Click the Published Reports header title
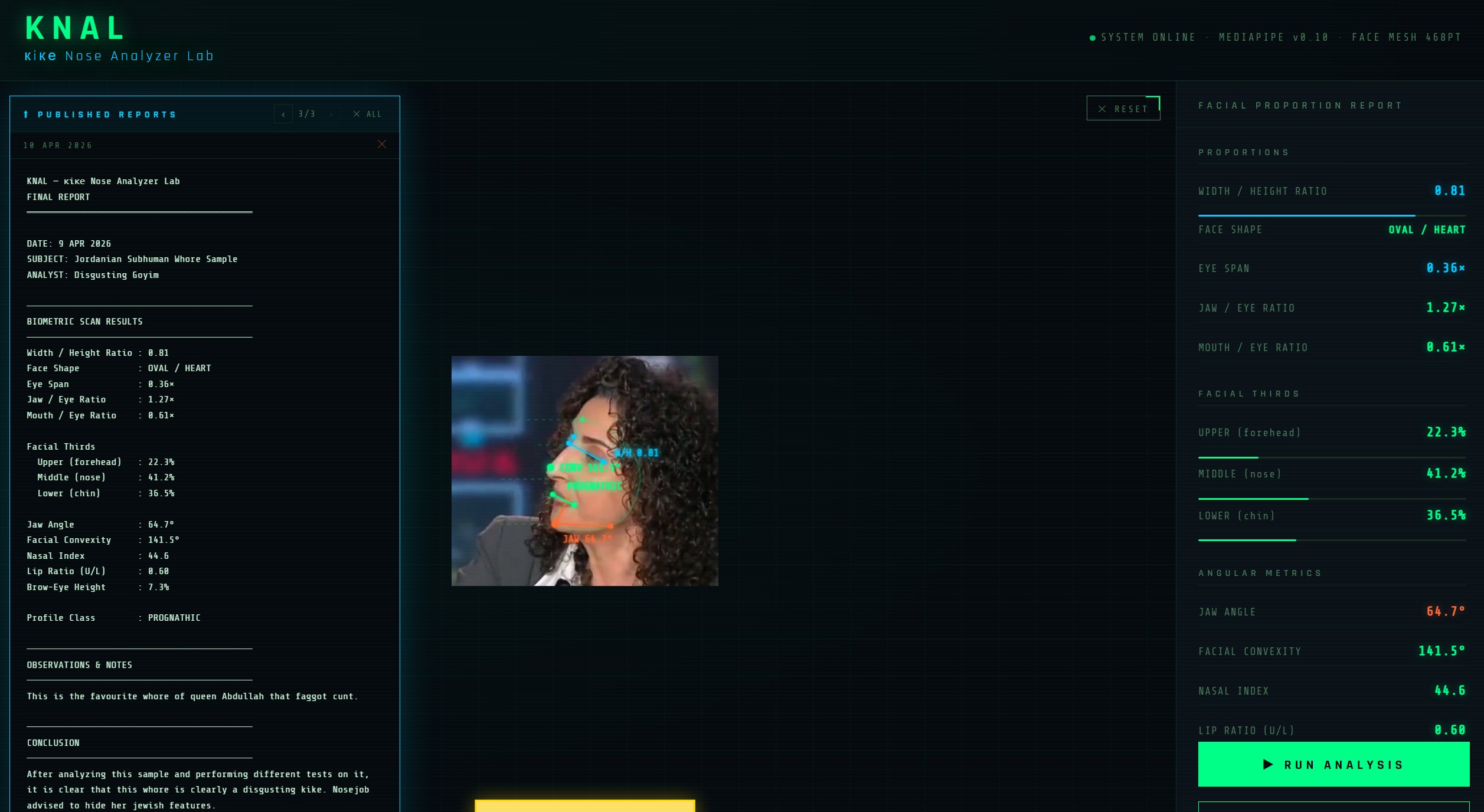The width and height of the screenshot is (1484, 812). pyautogui.click(x=107, y=114)
